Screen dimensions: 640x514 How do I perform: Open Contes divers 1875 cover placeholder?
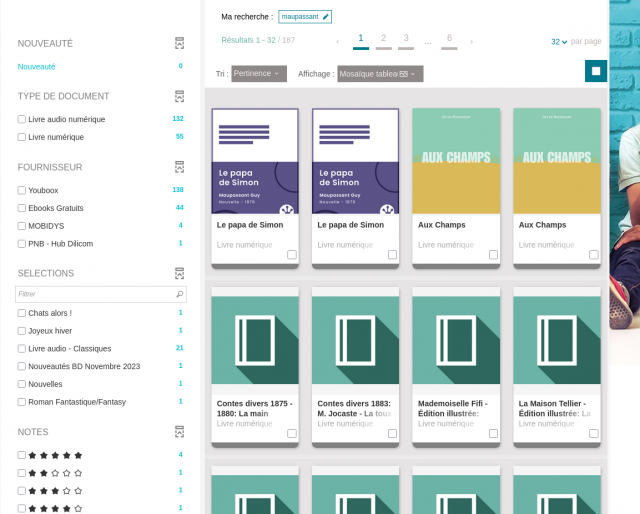point(255,340)
